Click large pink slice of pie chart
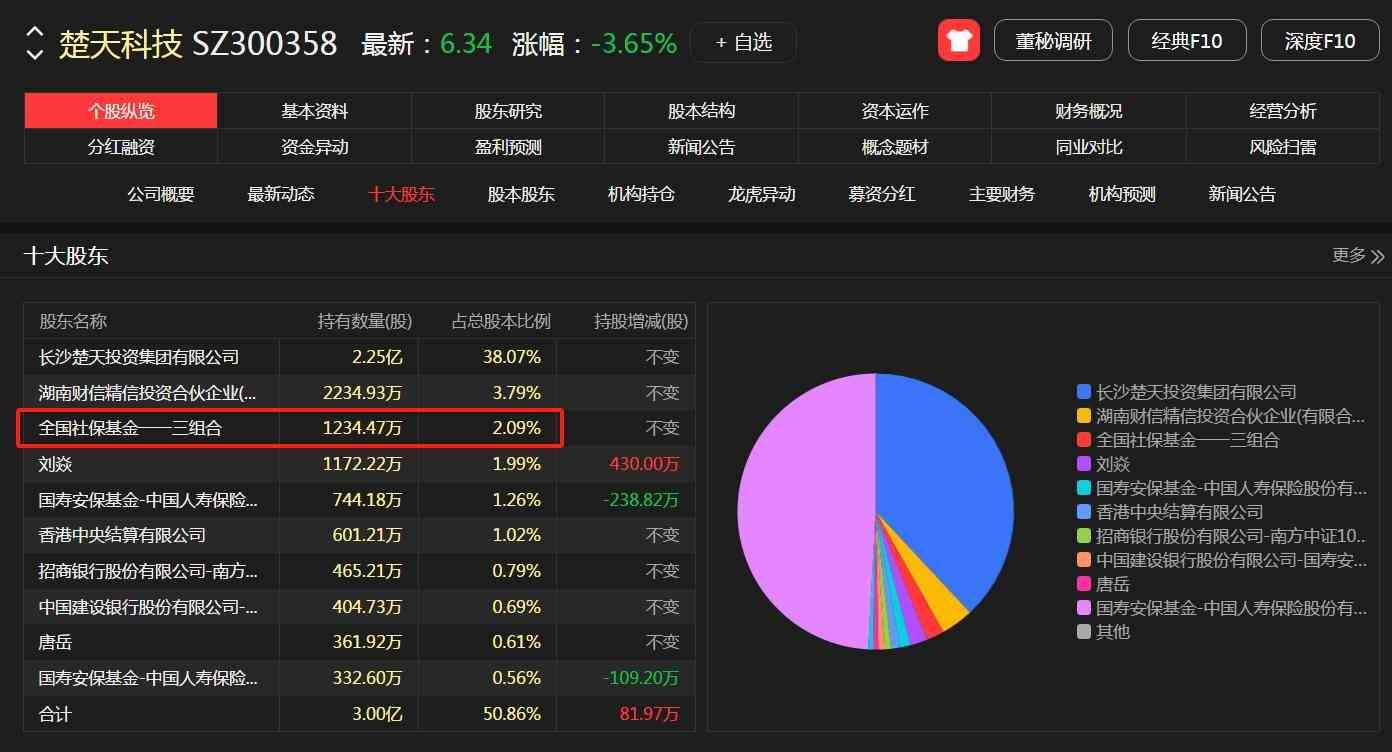This screenshot has height=752, width=1392. pyautogui.click(x=800, y=510)
